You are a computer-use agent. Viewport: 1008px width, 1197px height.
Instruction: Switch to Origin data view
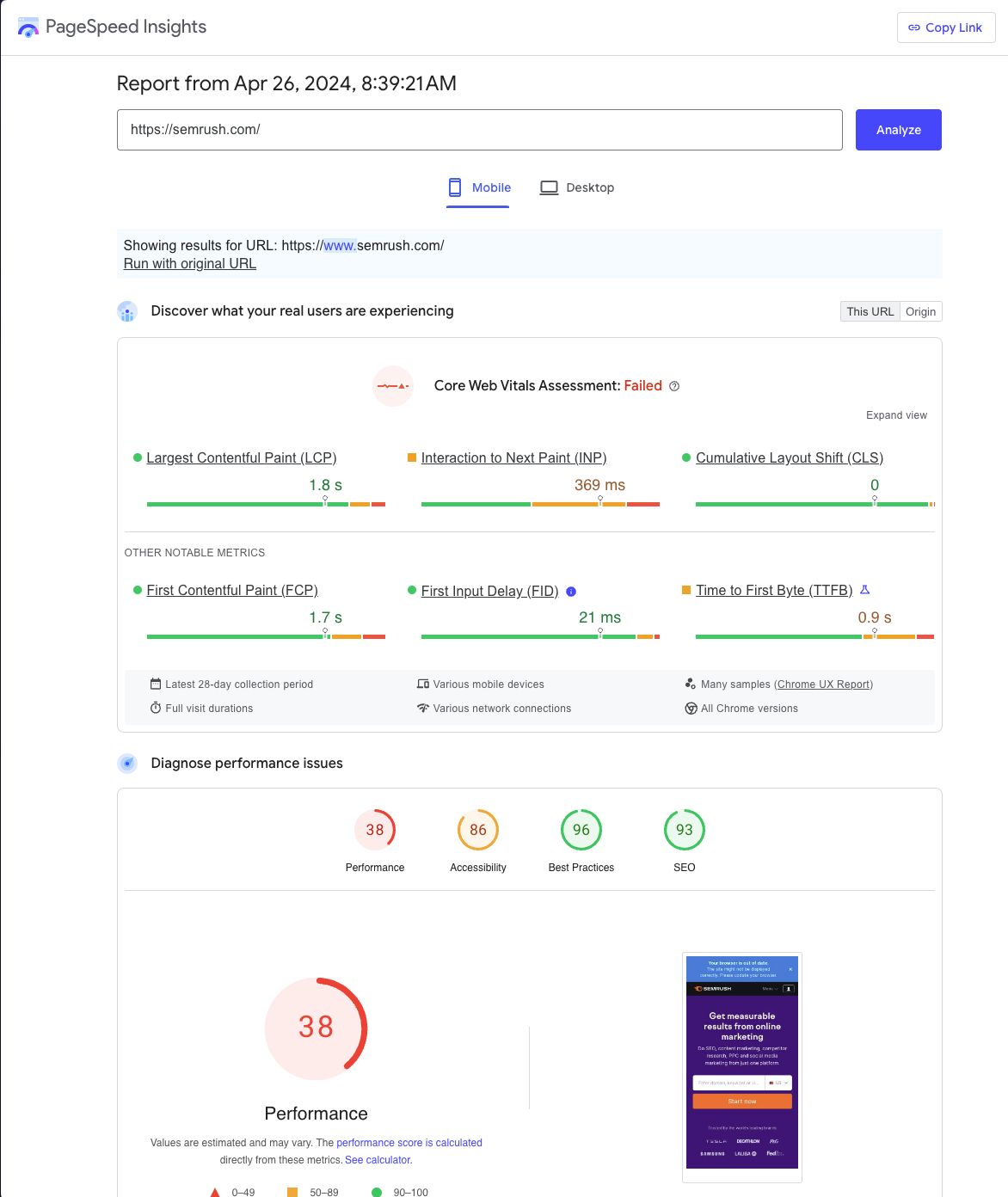[x=920, y=311]
